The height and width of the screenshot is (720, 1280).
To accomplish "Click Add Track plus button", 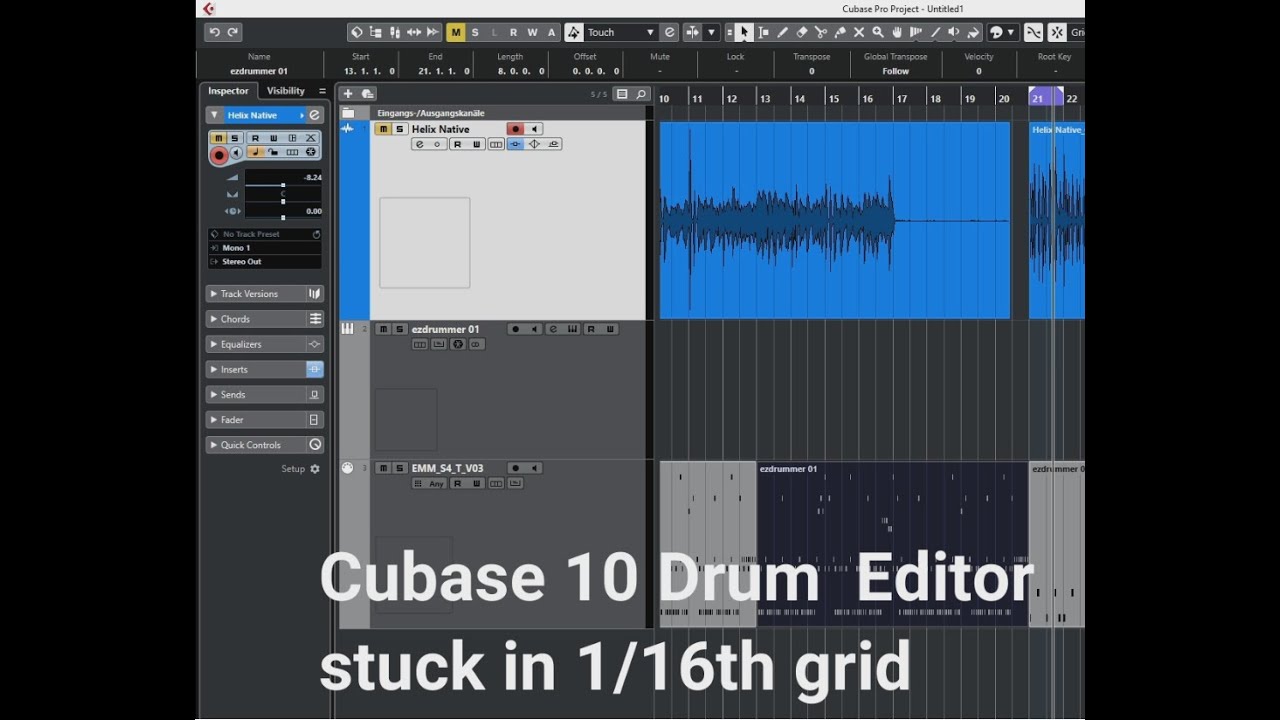I will pyautogui.click(x=348, y=94).
